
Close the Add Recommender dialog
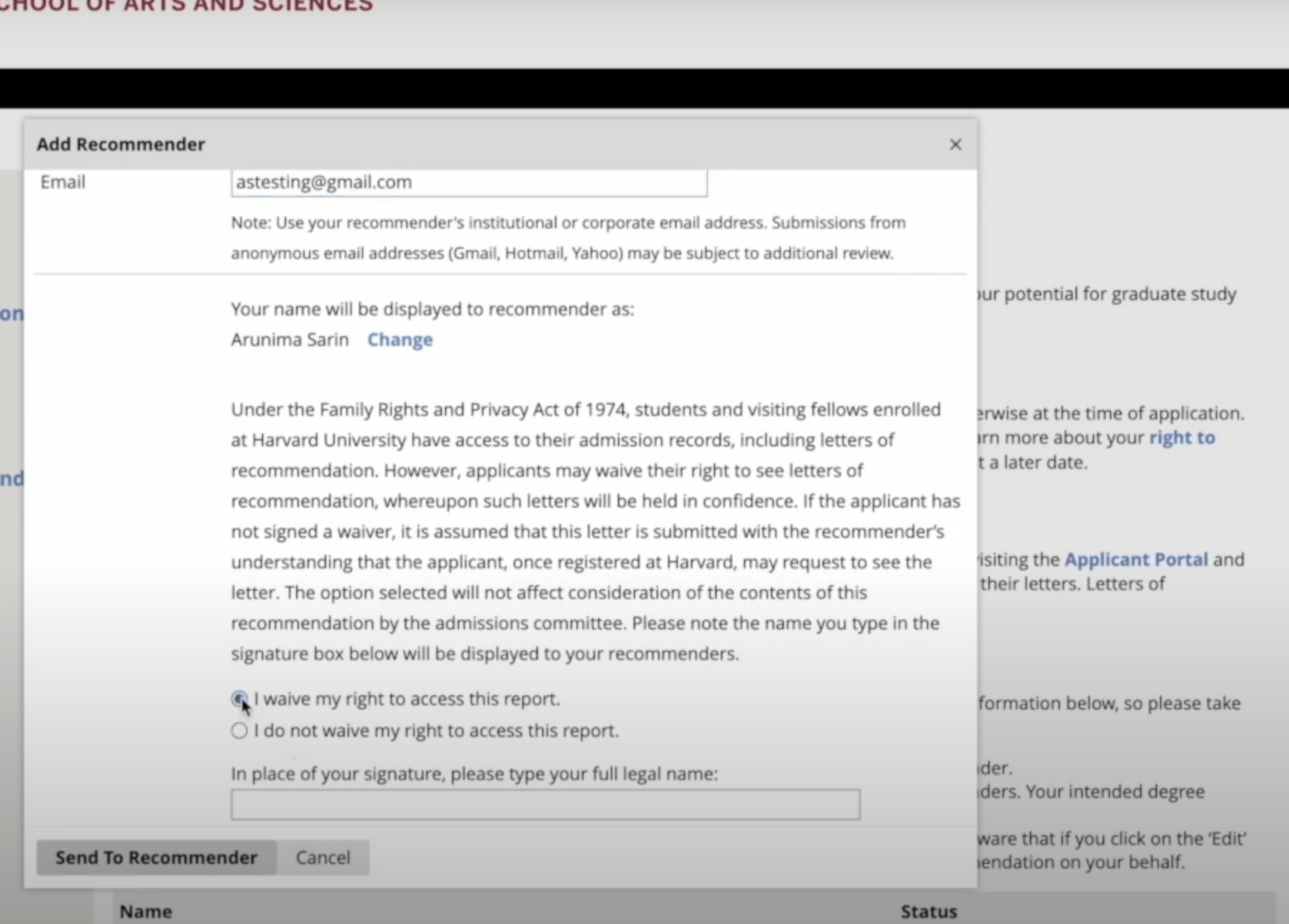point(955,144)
